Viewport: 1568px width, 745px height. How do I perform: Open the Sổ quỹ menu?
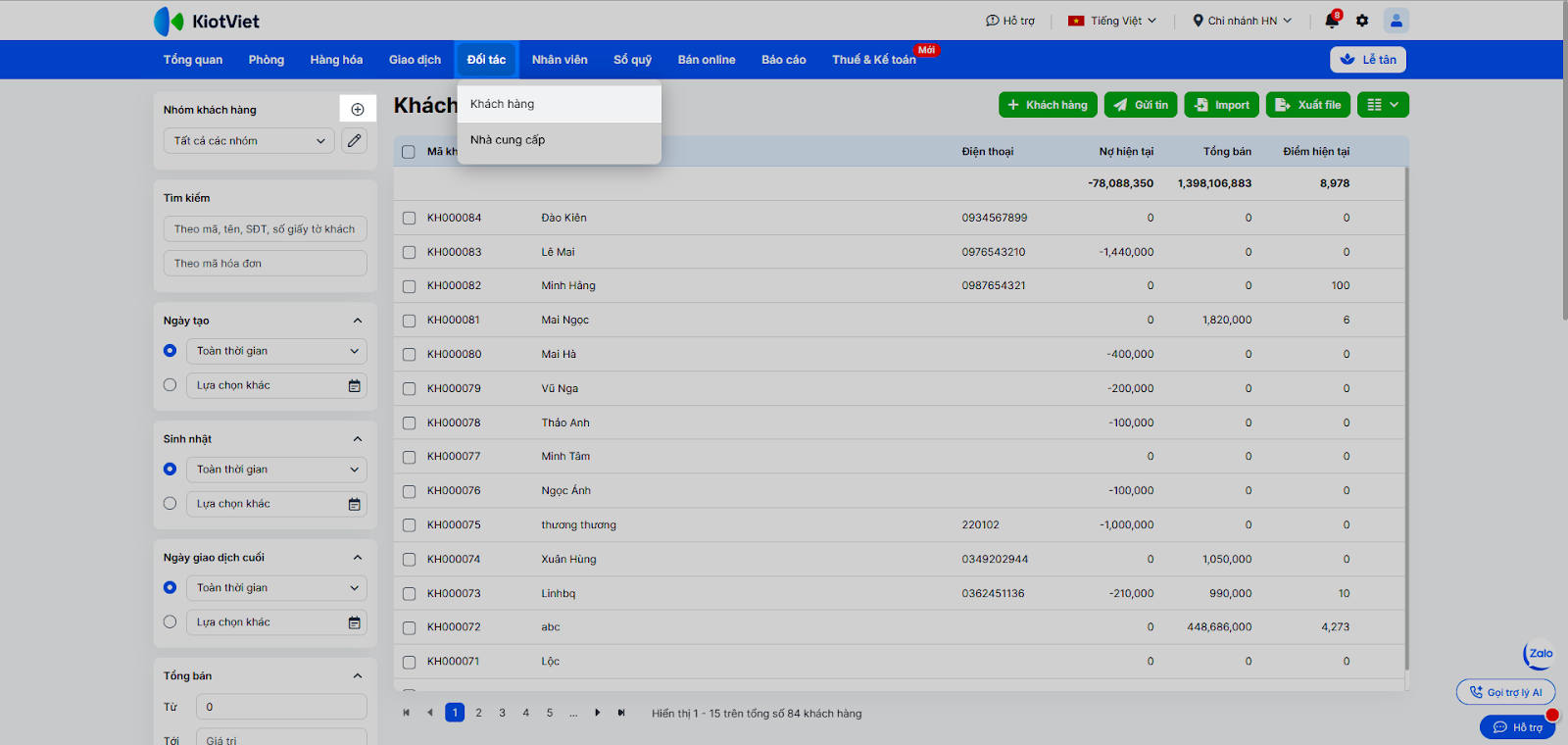(633, 60)
